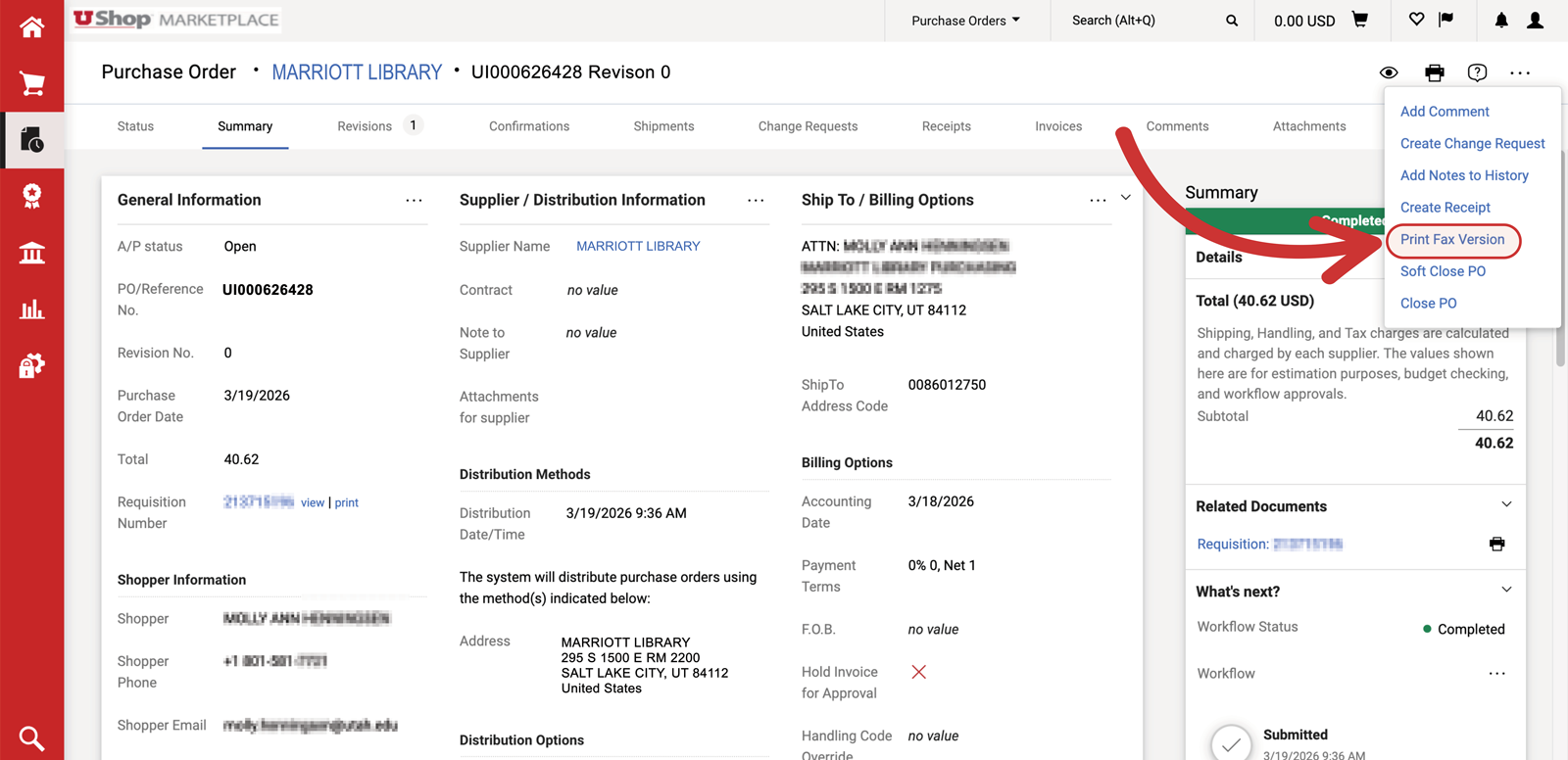
Task: Click the top search magnifier icon
Action: click(x=1232, y=21)
